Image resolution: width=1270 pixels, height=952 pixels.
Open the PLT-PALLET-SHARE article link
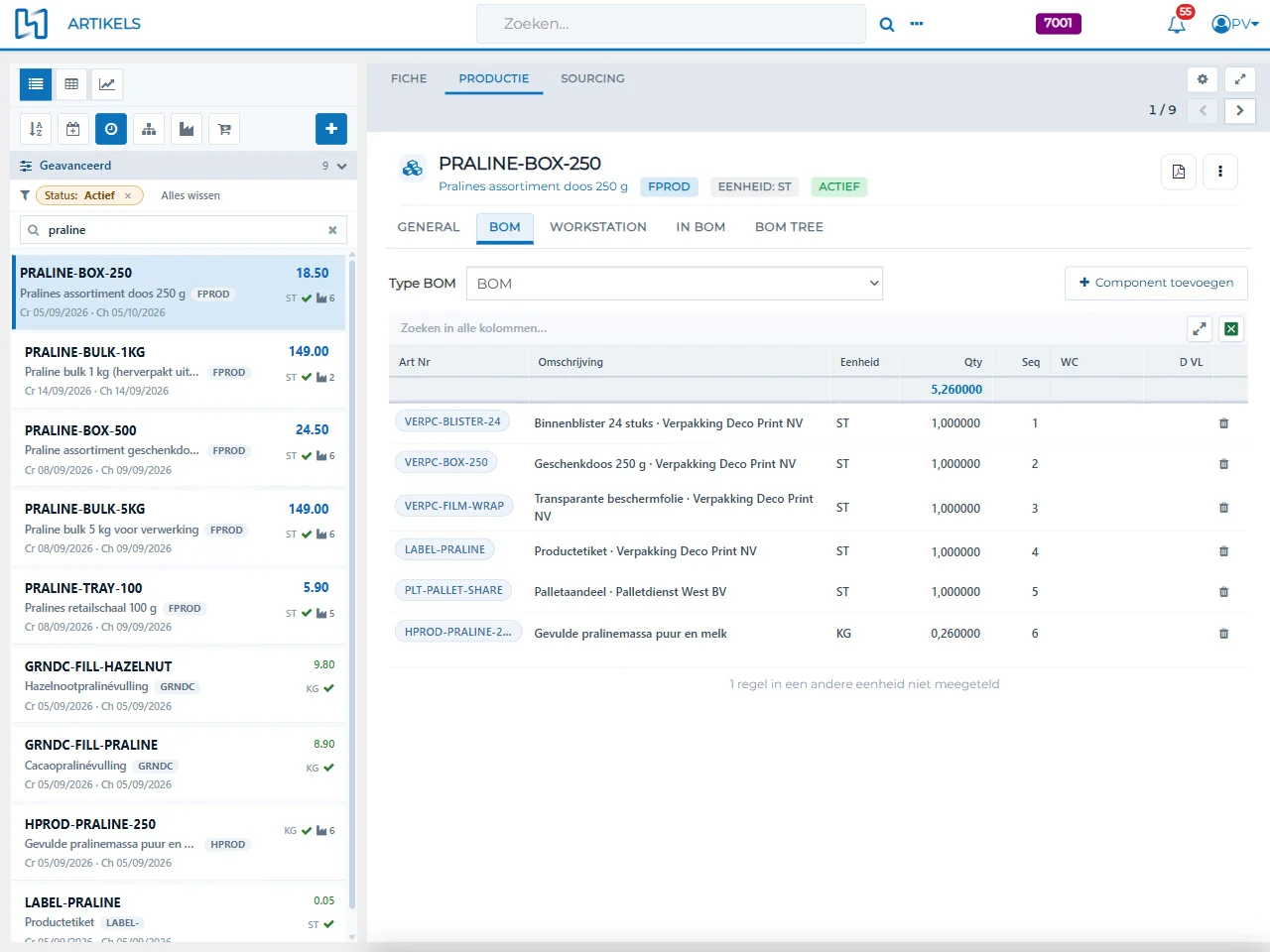click(453, 590)
